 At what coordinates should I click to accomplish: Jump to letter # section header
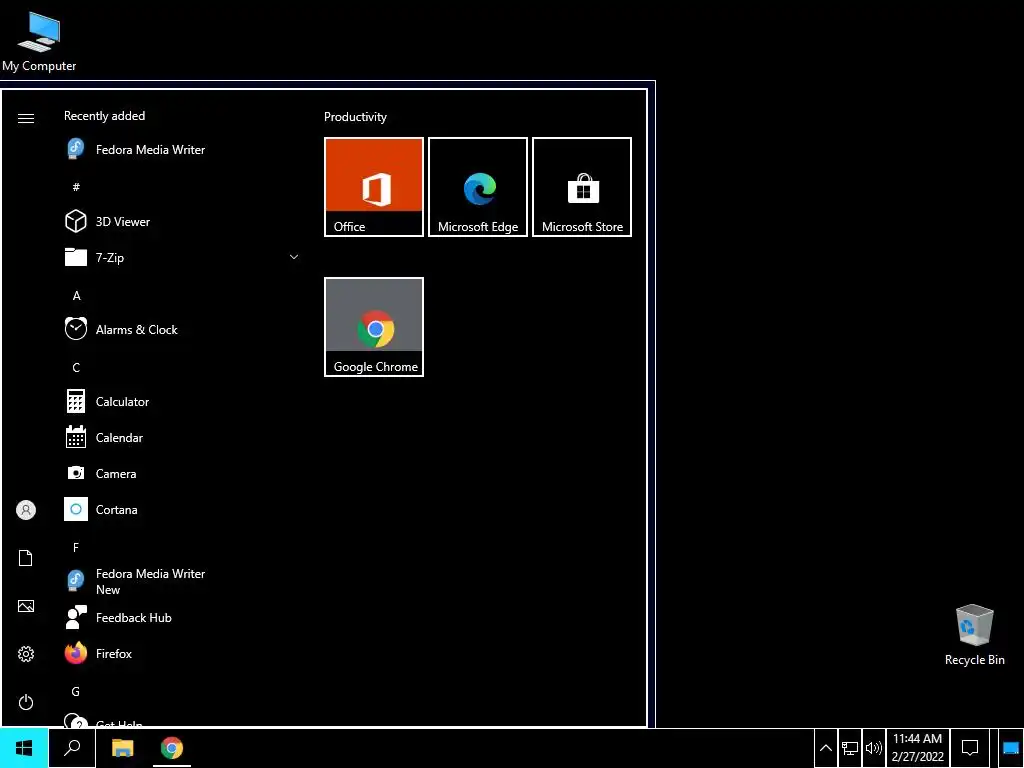[76, 187]
